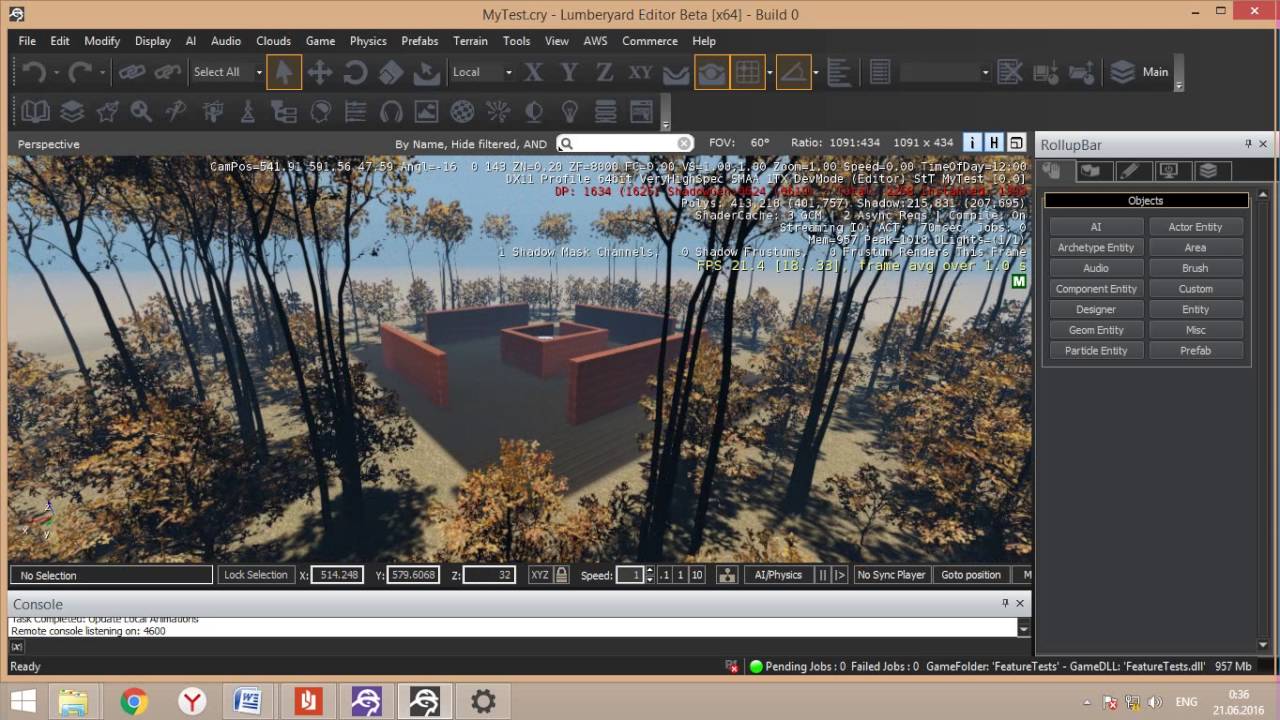Open the Terrain Editor image icon

click(x=427, y=111)
